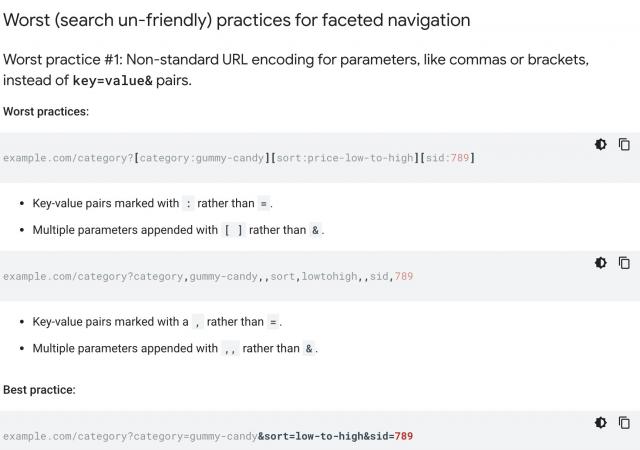Click the colon inline code chip in the first bullet

188,203
